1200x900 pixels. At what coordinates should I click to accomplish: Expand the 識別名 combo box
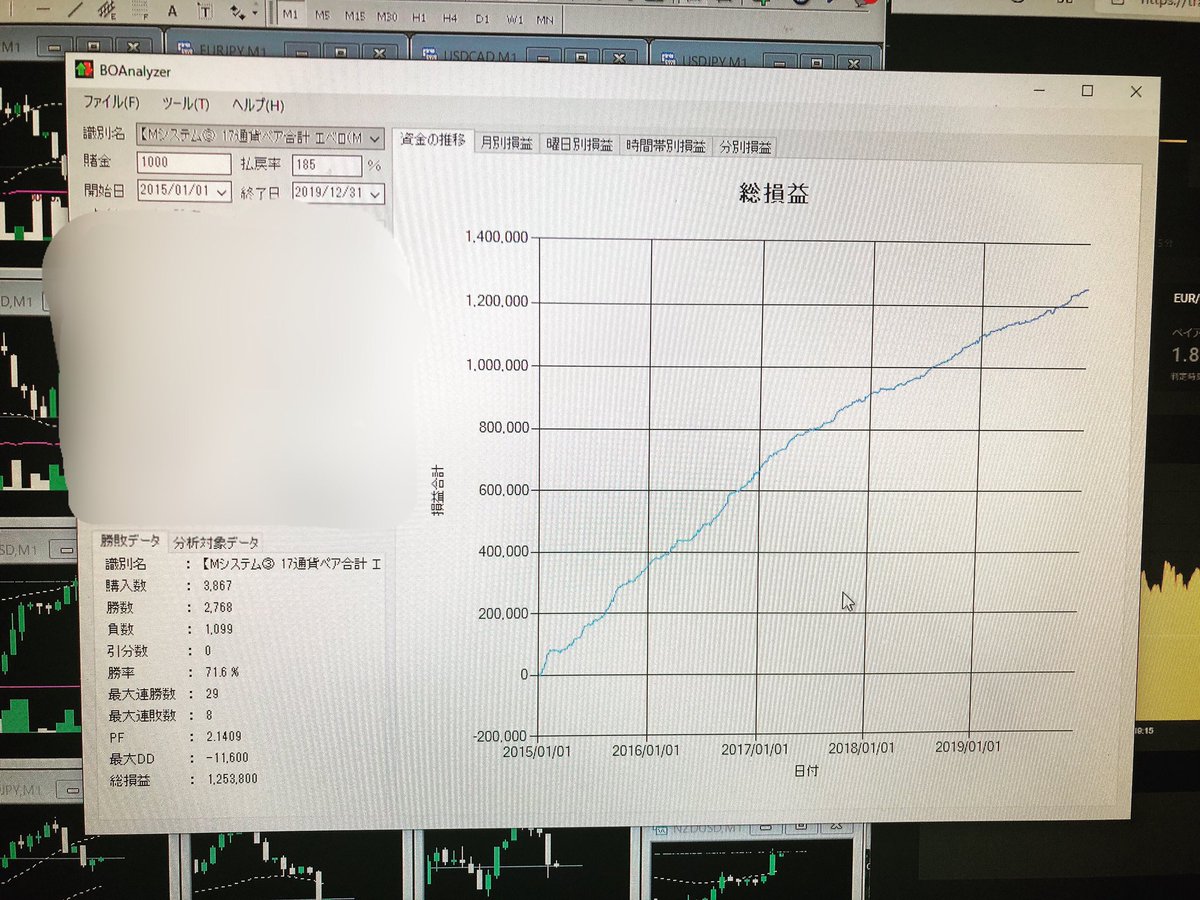(x=374, y=138)
